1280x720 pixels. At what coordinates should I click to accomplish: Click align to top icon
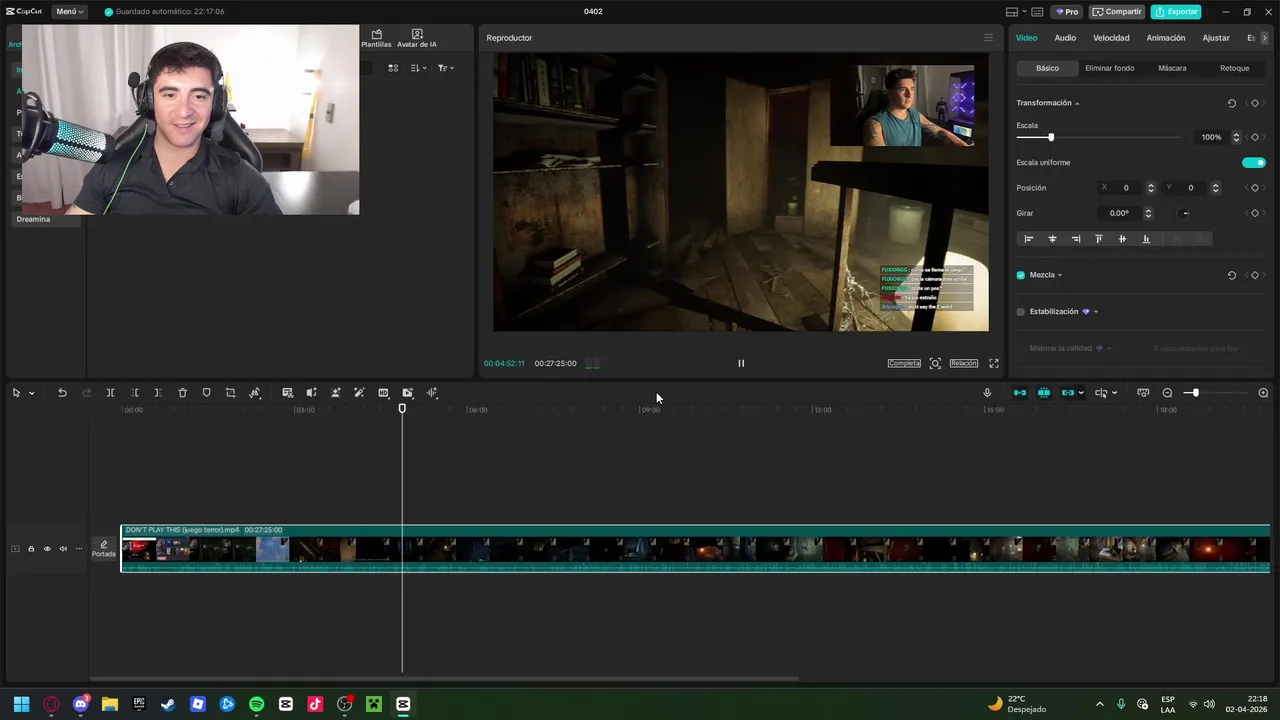pos(1098,239)
